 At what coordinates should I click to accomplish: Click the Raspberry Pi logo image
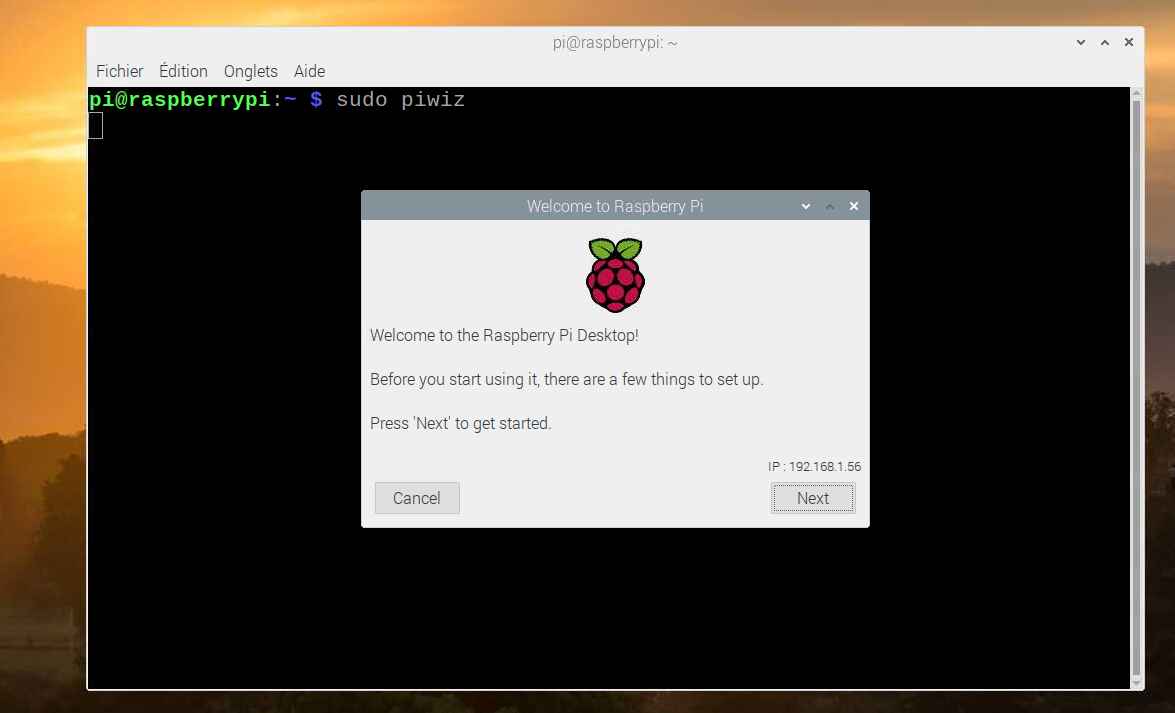615,275
